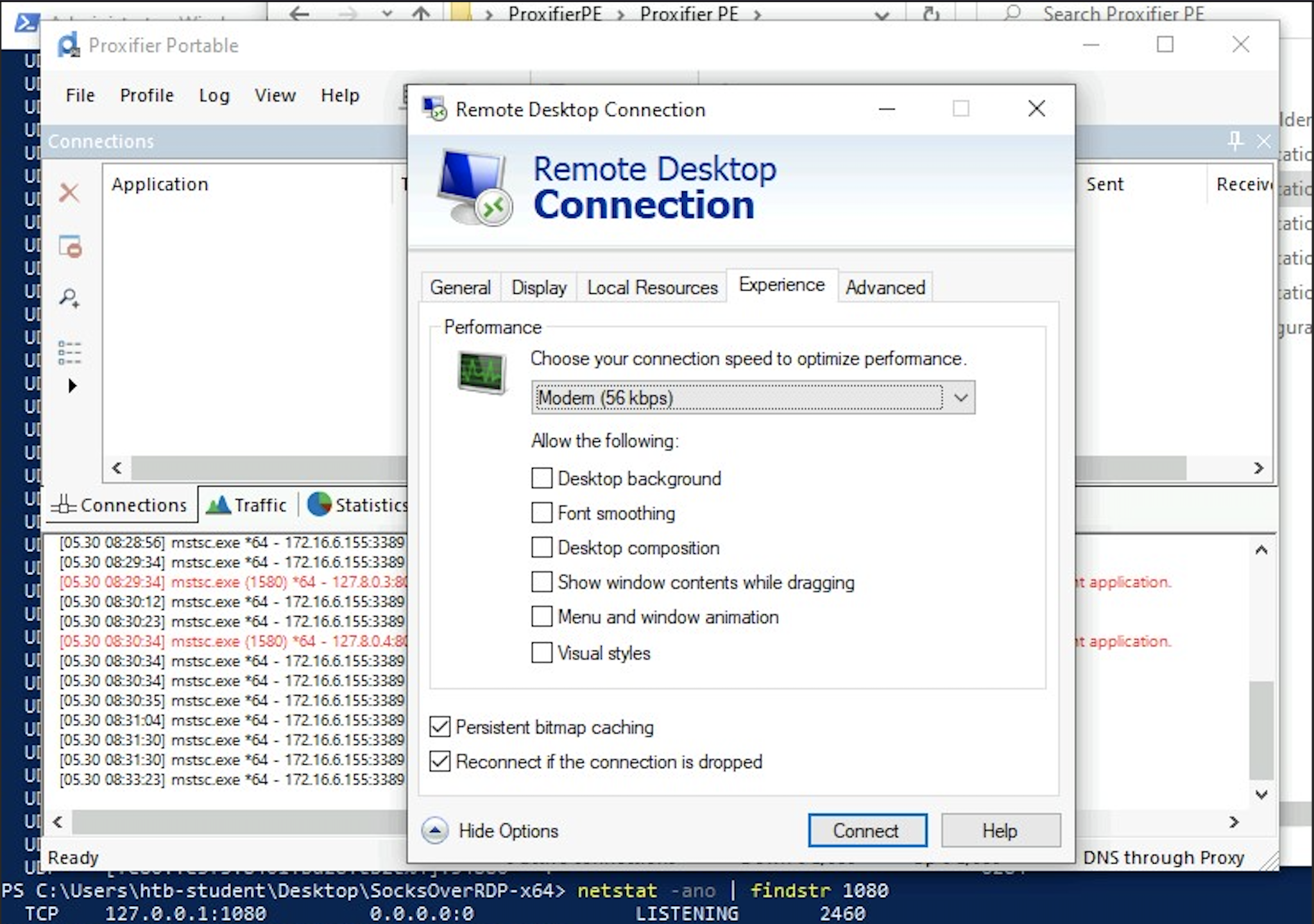Click the red X close-connection sidebar icon
Viewport: 1314px width, 924px height.
tap(69, 193)
